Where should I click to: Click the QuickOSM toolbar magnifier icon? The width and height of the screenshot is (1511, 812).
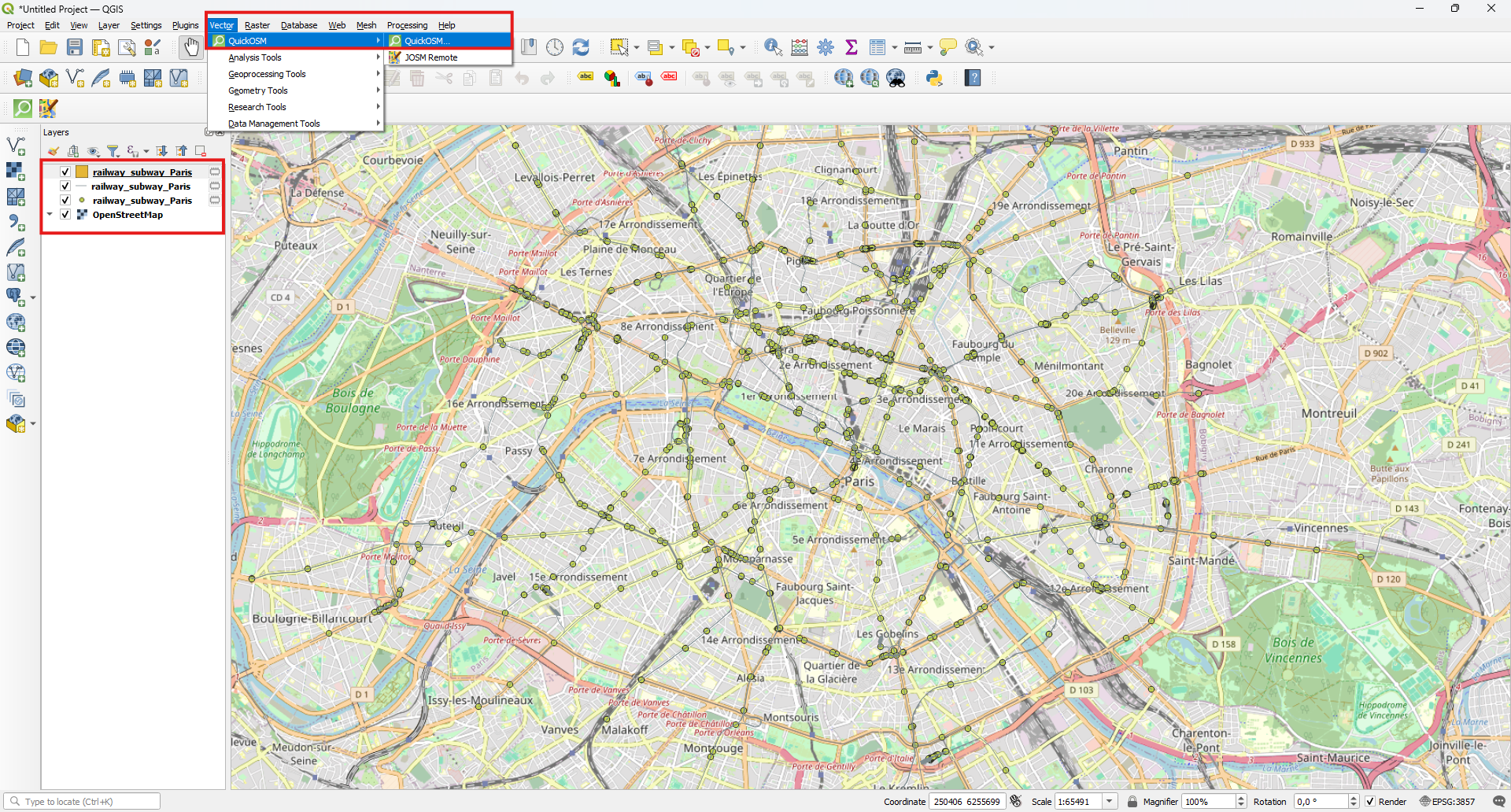point(23,108)
